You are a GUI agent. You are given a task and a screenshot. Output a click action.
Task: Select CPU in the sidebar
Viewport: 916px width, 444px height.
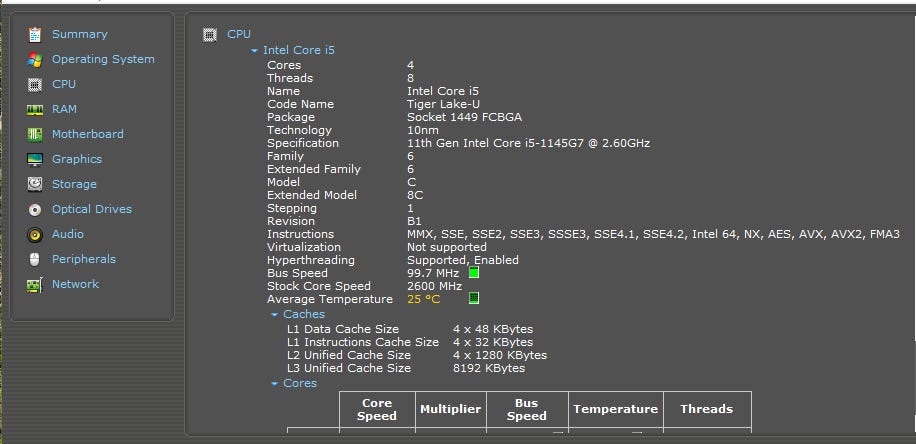(x=64, y=84)
